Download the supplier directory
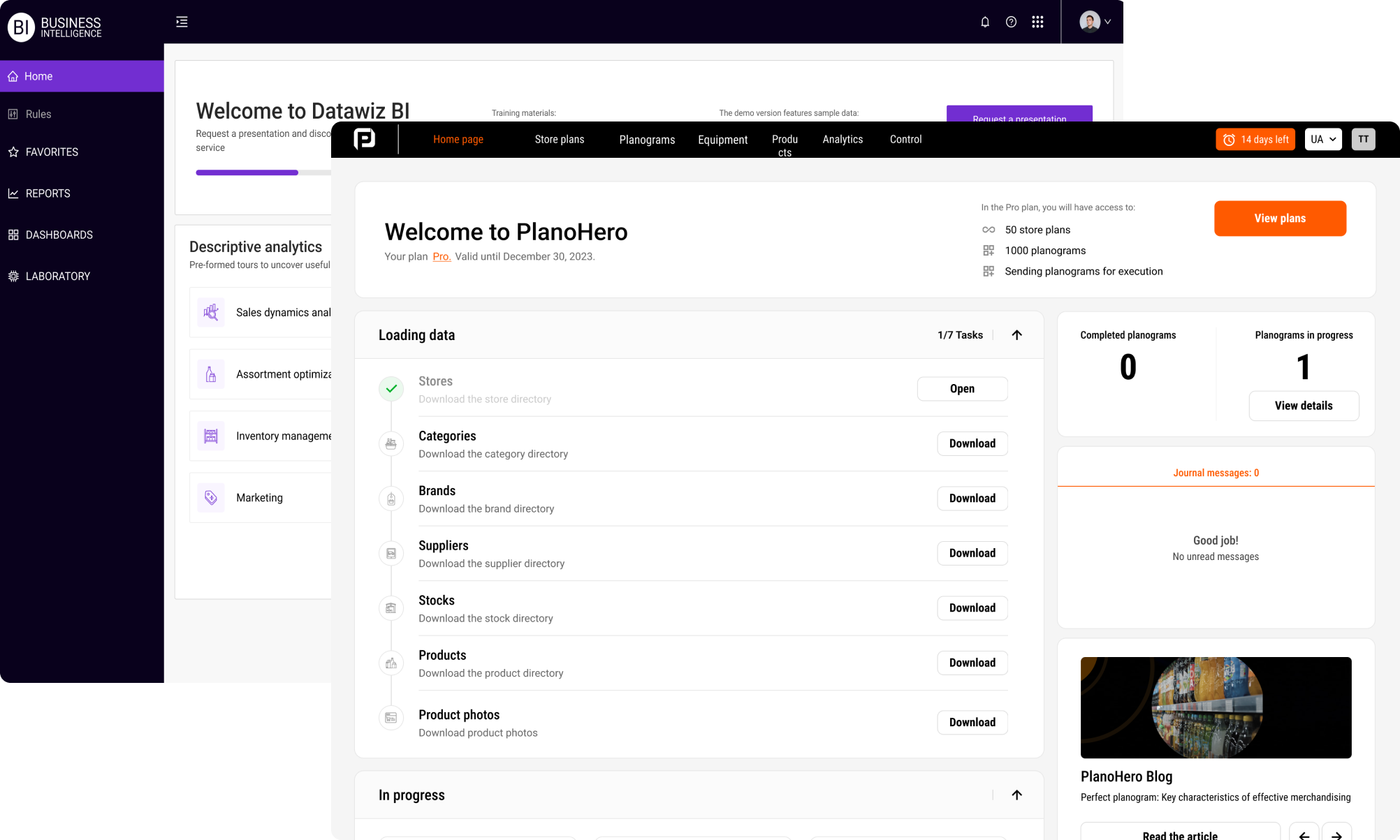The image size is (1400, 840). tap(972, 553)
